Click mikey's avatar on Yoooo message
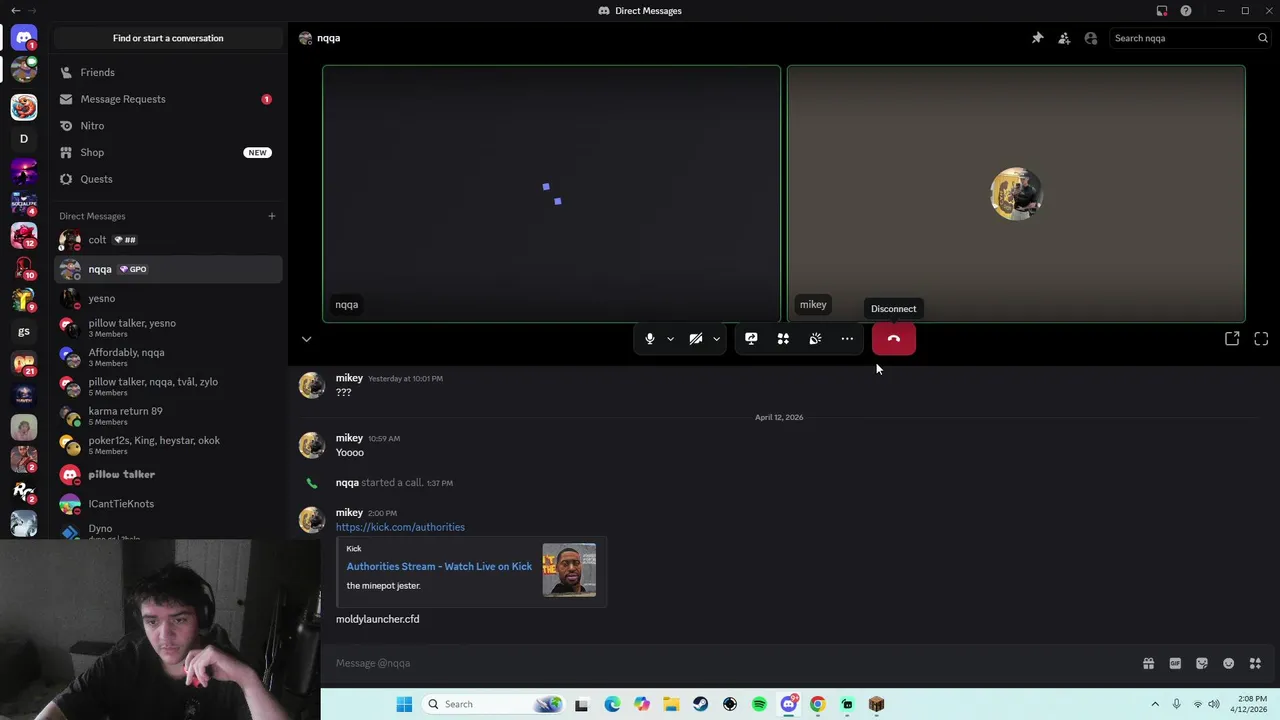This screenshot has height=720, width=1280. coord(312,445)
